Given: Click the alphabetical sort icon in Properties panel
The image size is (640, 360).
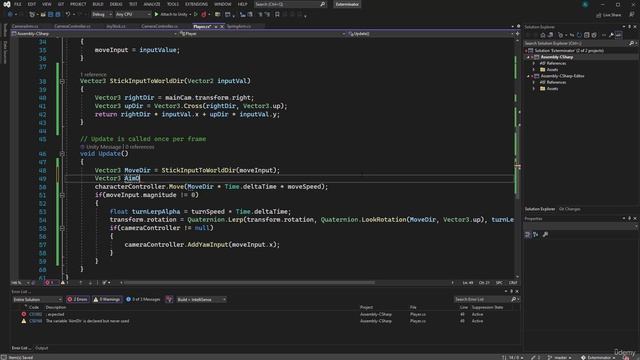Looking at the screenshot, I should 536,235.
